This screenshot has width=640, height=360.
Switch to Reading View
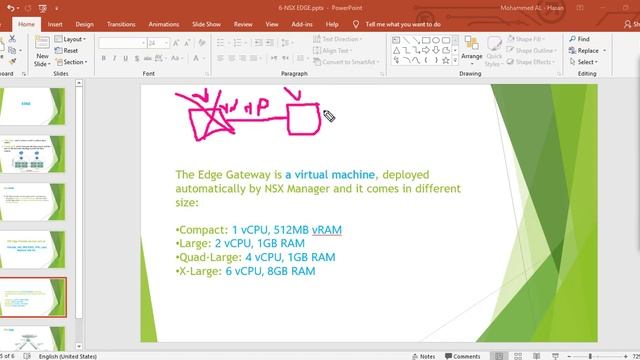536,356
